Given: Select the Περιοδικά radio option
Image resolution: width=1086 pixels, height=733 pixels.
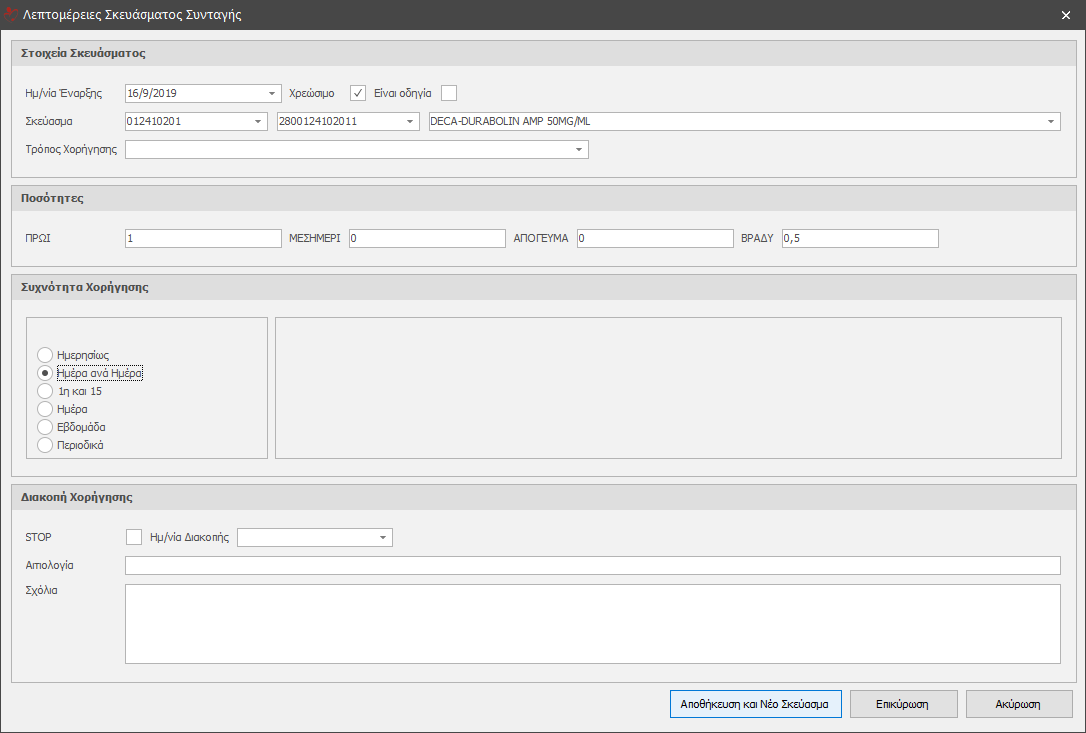Looking at the screenshot, I should pos(45,445).
